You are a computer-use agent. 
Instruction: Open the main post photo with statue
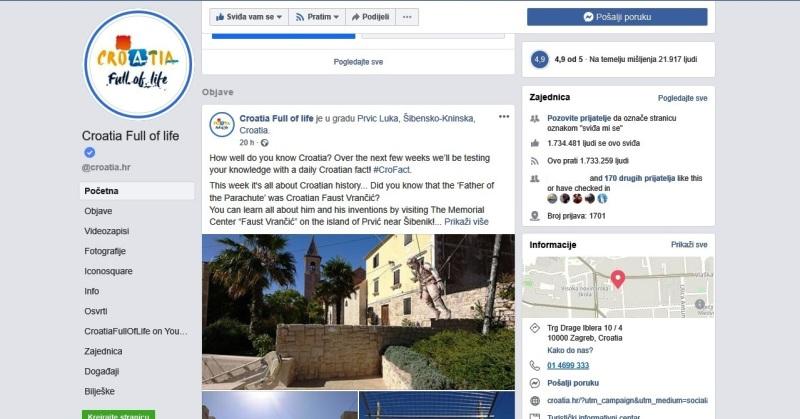pos(358,311)
